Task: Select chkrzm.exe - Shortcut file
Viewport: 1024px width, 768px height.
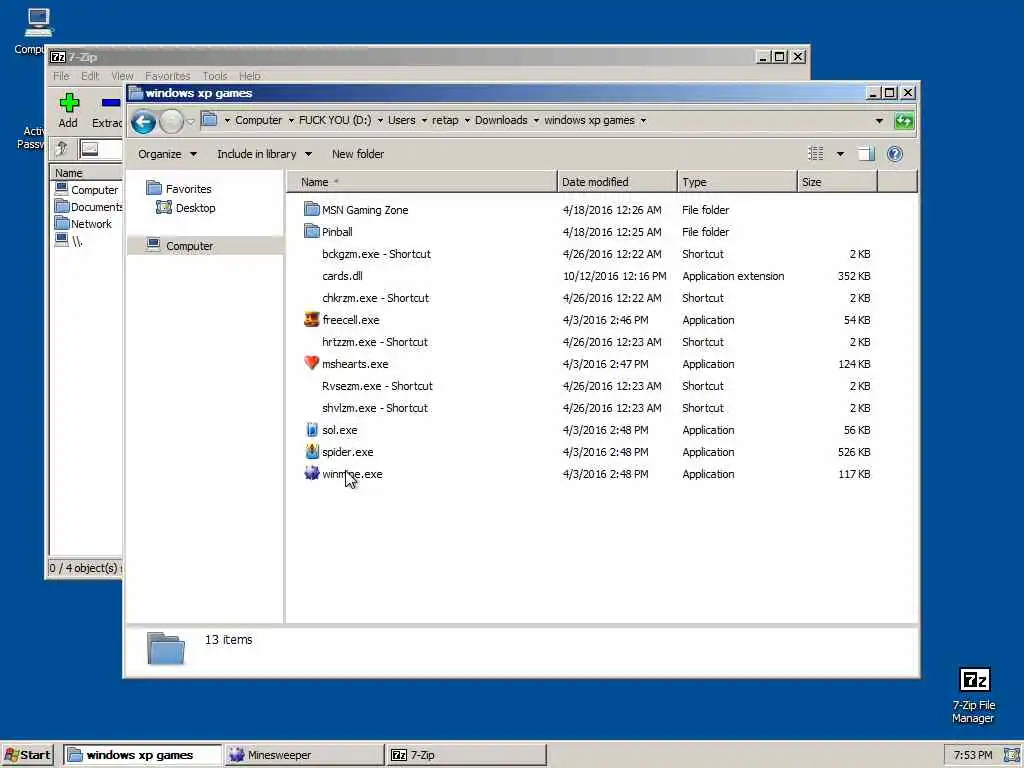Action: (376, 298)
